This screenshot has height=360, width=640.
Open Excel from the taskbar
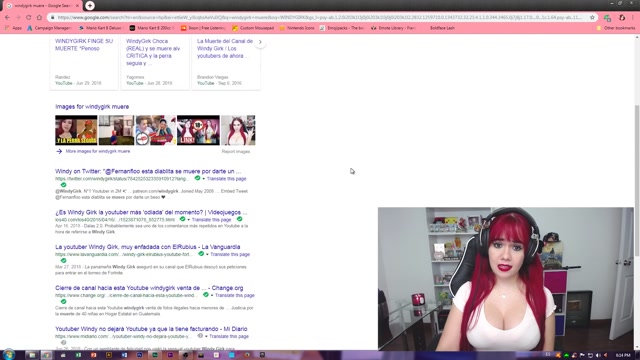(78, 355)
